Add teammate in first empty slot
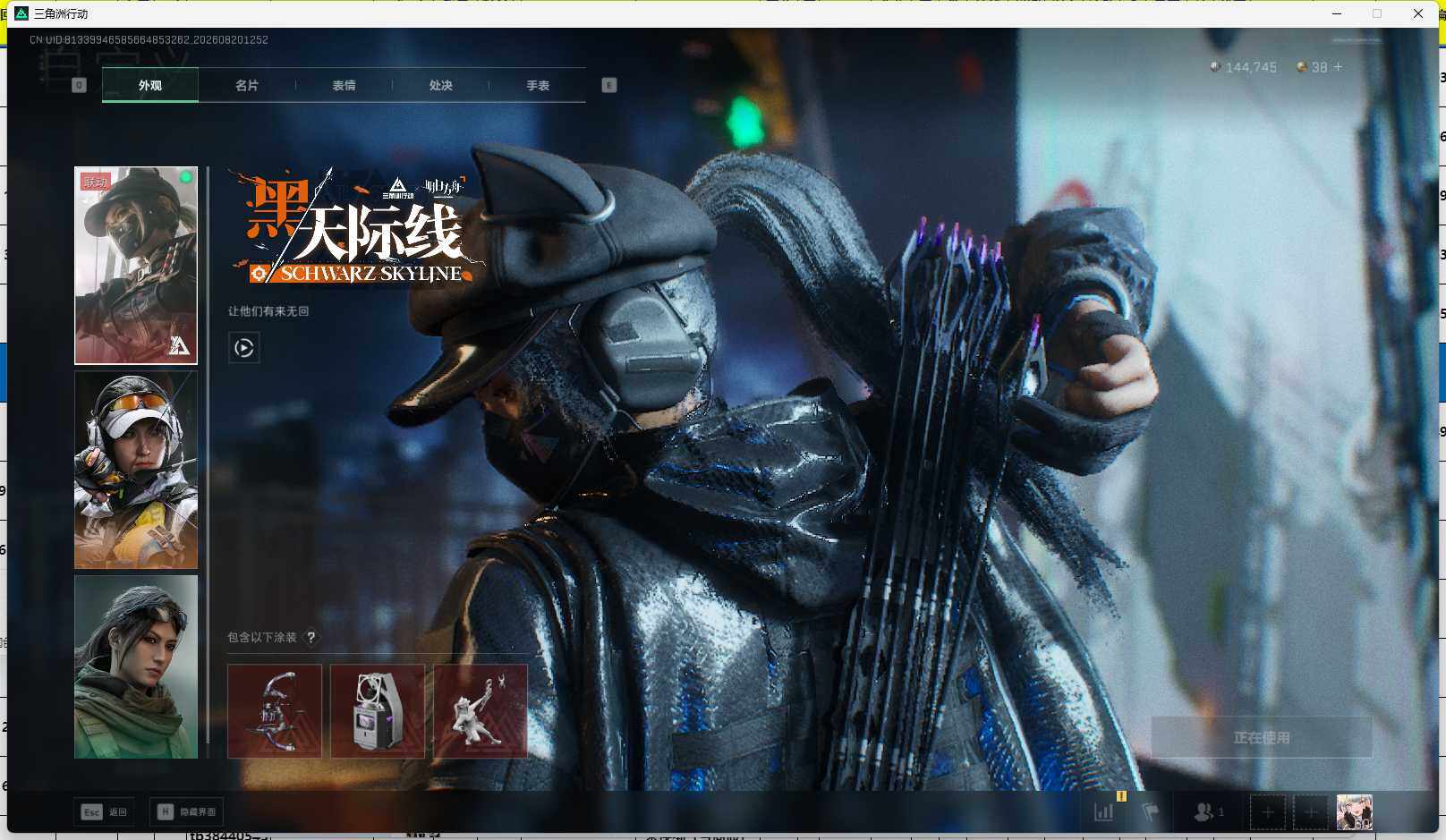Screen dimensions: 1446x840 coord(1268,812)
